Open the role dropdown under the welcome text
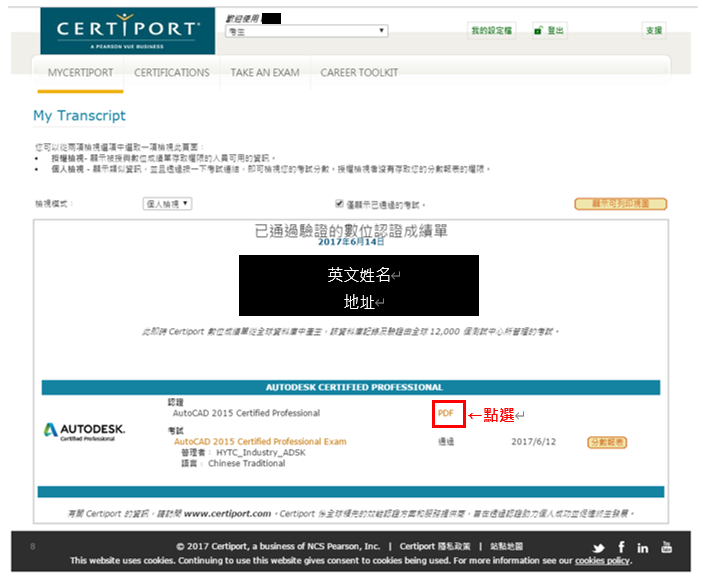 pos(307,31)
